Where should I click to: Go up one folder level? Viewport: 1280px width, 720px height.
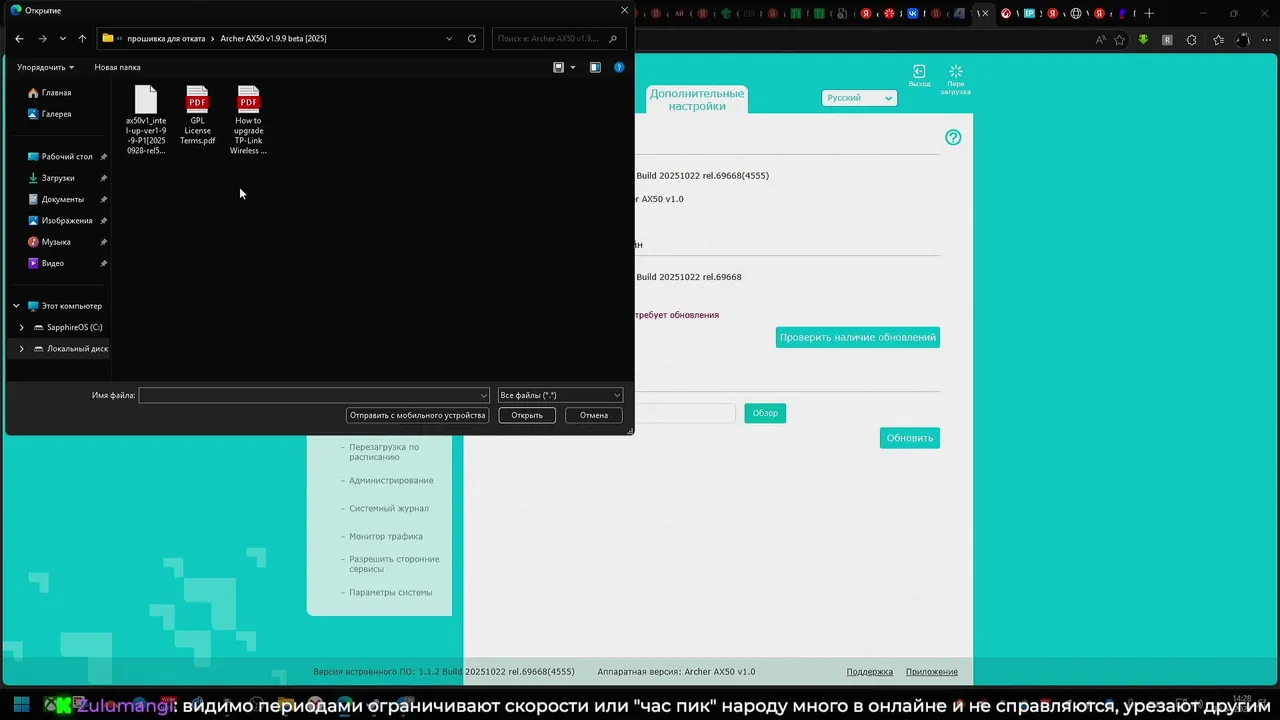click(x=82, y=38)
